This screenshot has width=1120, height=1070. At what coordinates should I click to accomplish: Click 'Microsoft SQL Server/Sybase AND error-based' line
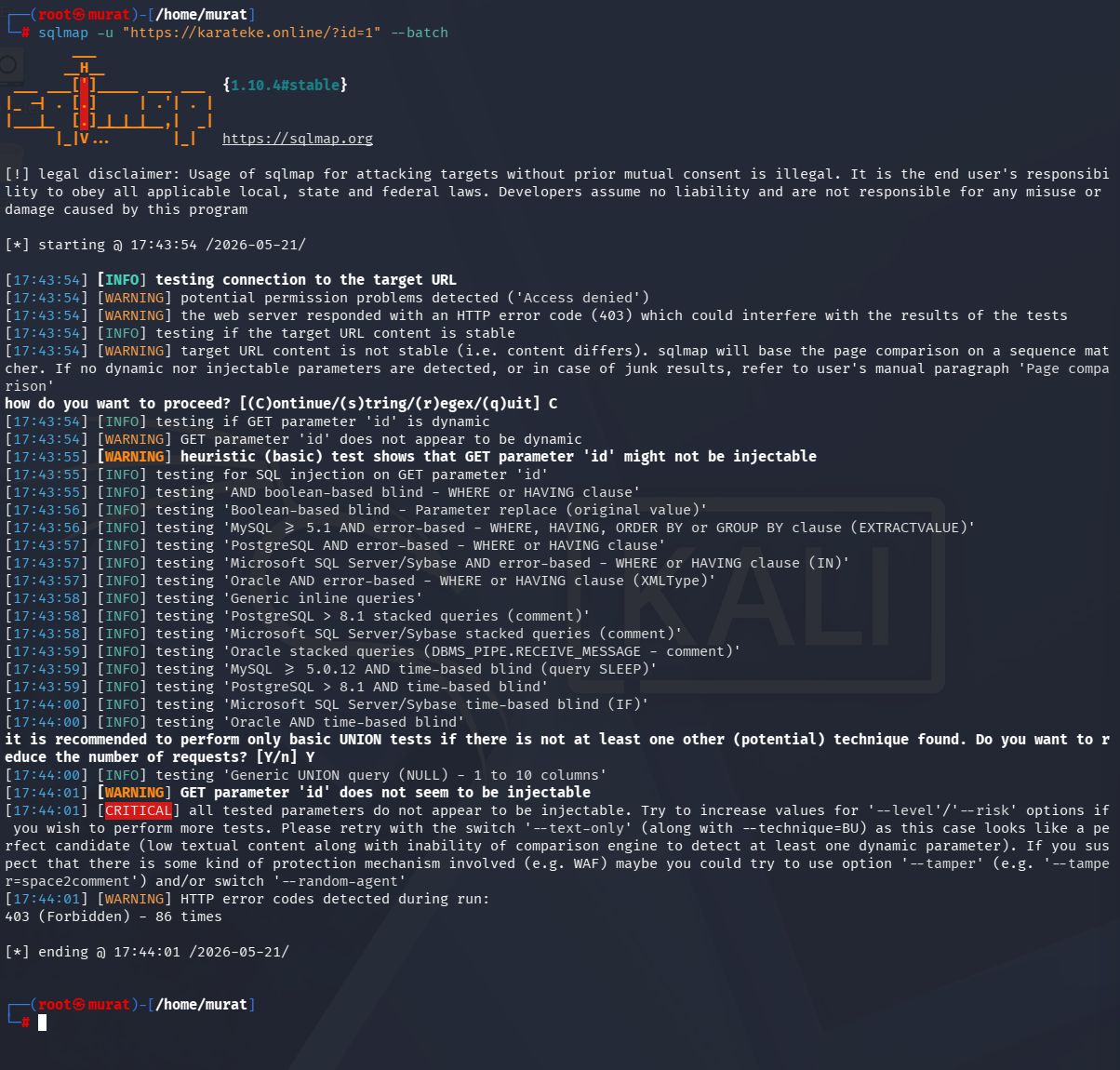point(427,563)
